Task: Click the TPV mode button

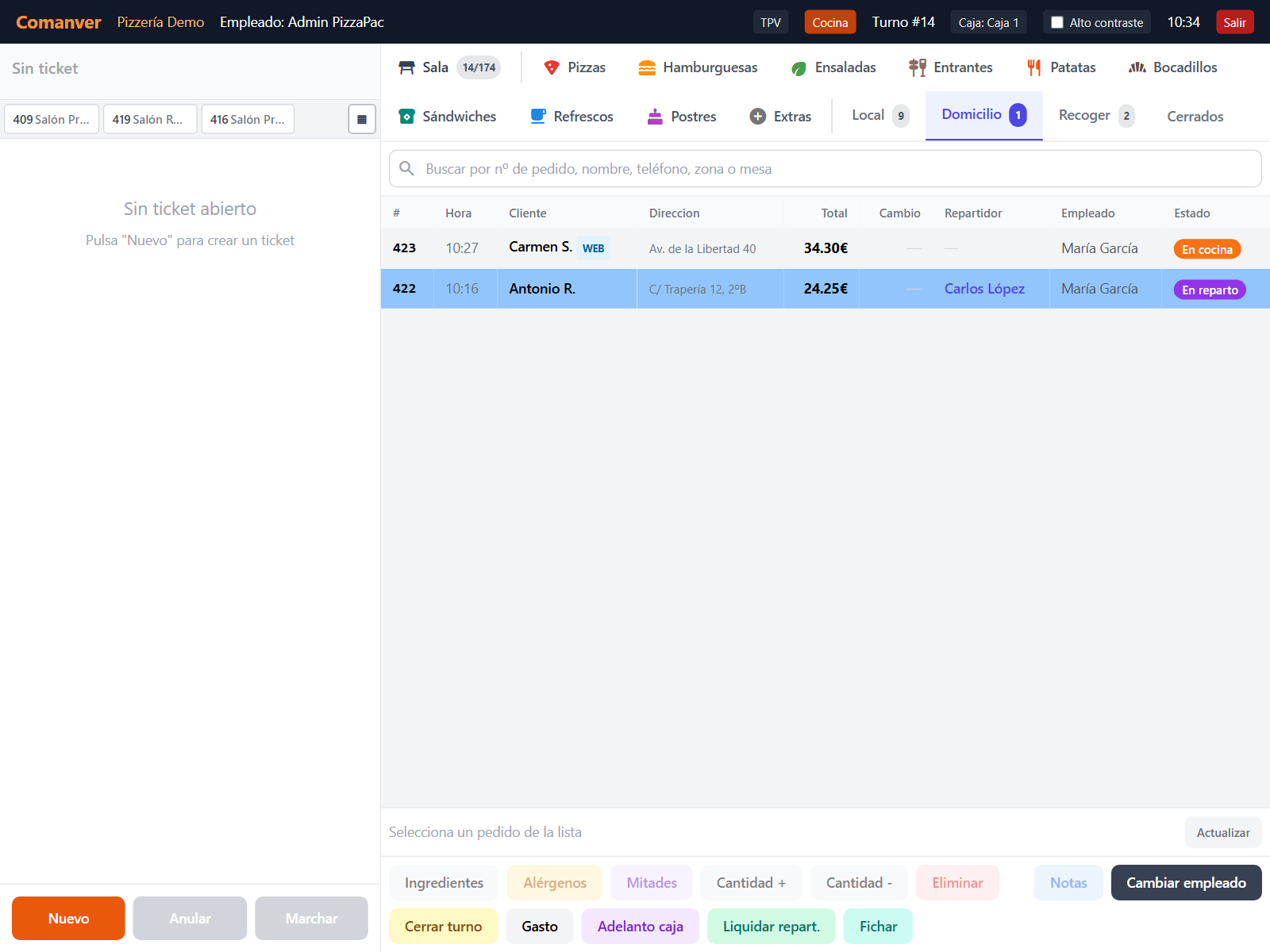Action: 770,22
